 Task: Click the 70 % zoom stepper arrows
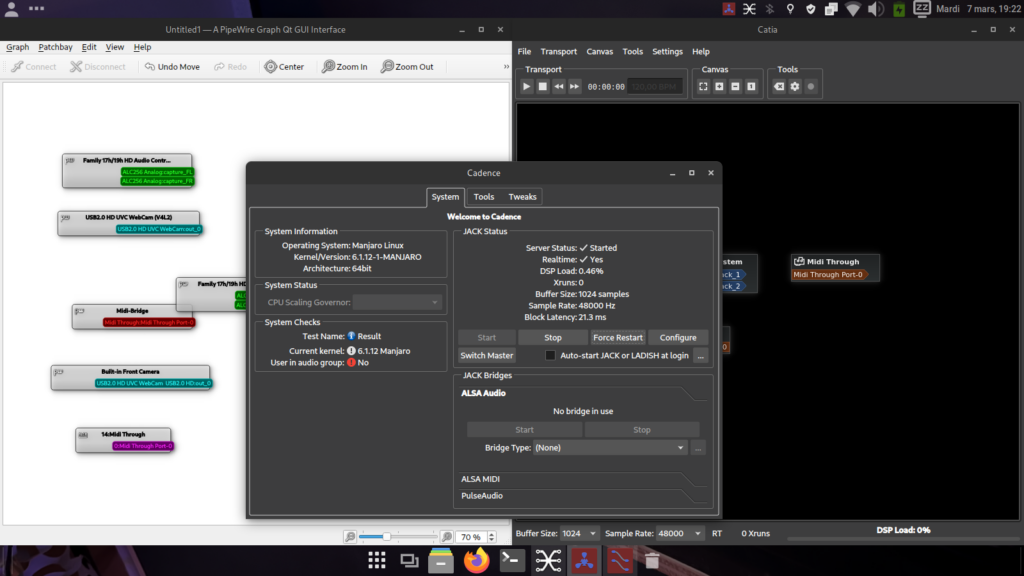point(492,537)
